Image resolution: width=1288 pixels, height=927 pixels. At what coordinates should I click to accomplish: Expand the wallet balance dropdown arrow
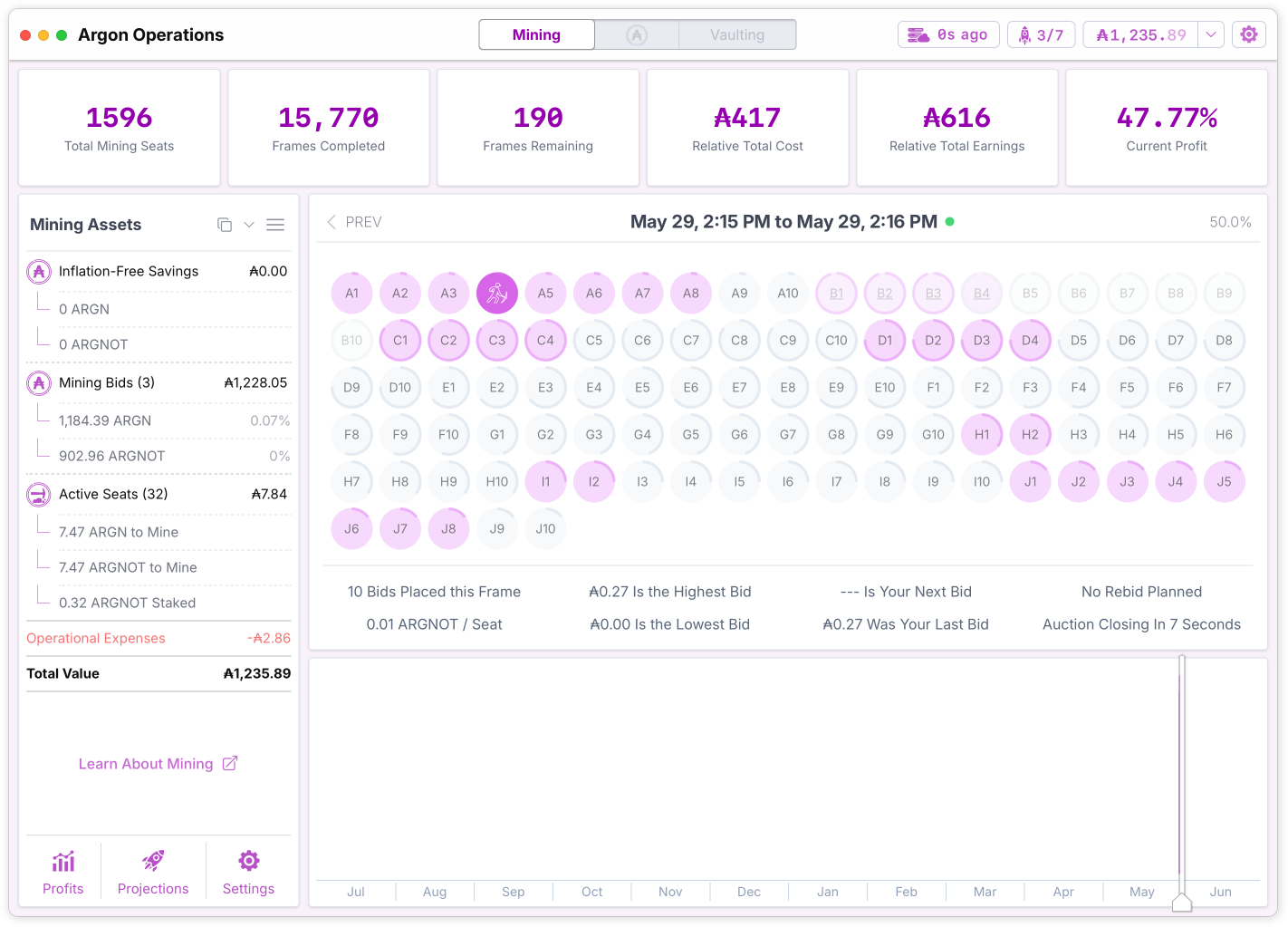1211,34
